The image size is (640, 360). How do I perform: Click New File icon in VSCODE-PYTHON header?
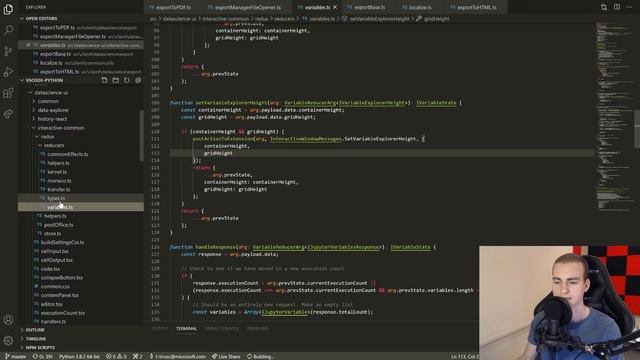coord(104,80)
